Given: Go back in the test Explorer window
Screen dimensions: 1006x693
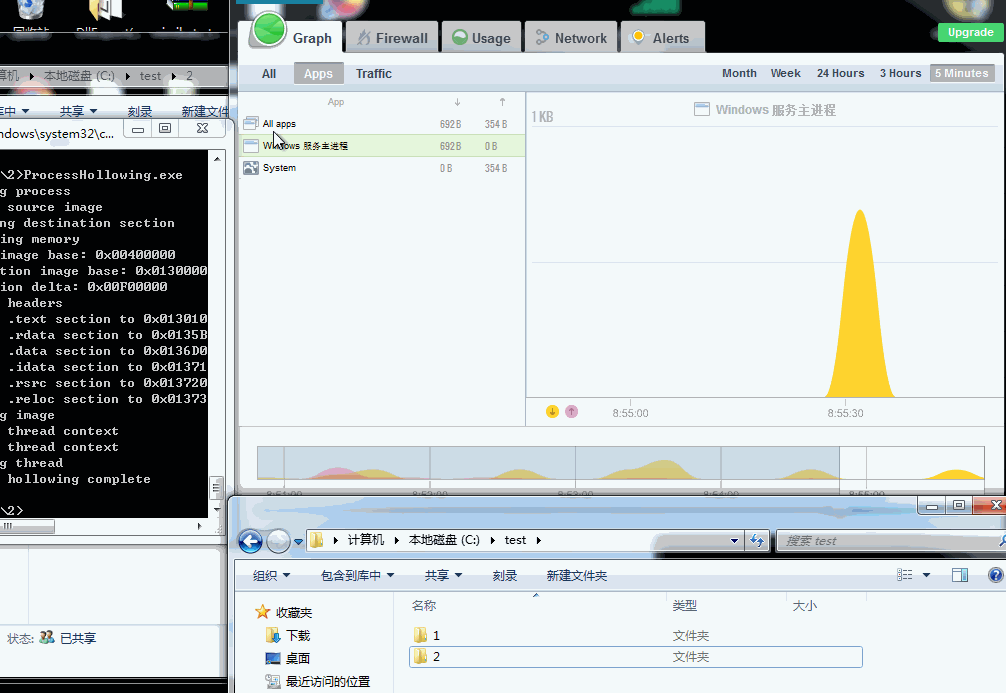Looking at the screenshot, I should (250, 541).
